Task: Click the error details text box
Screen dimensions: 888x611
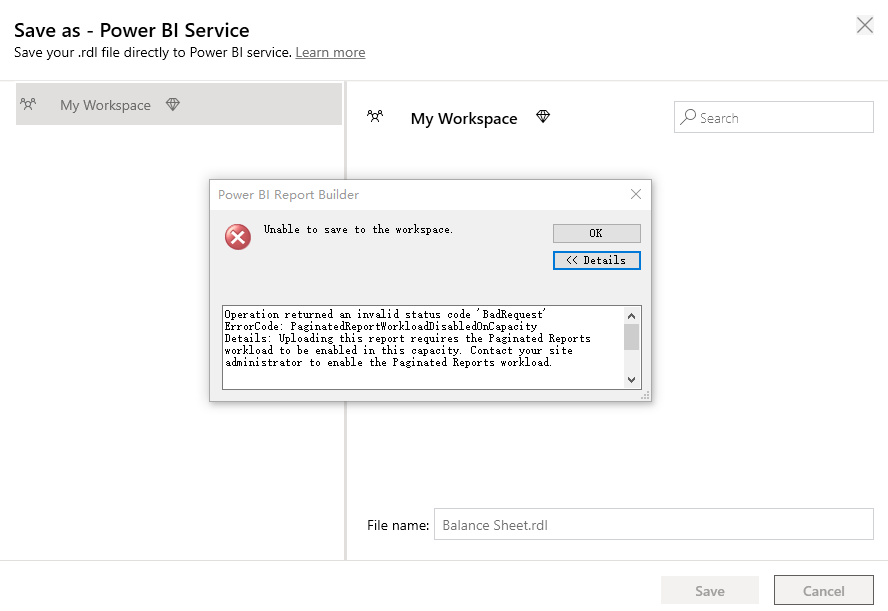Action: [x=424, y=348]
